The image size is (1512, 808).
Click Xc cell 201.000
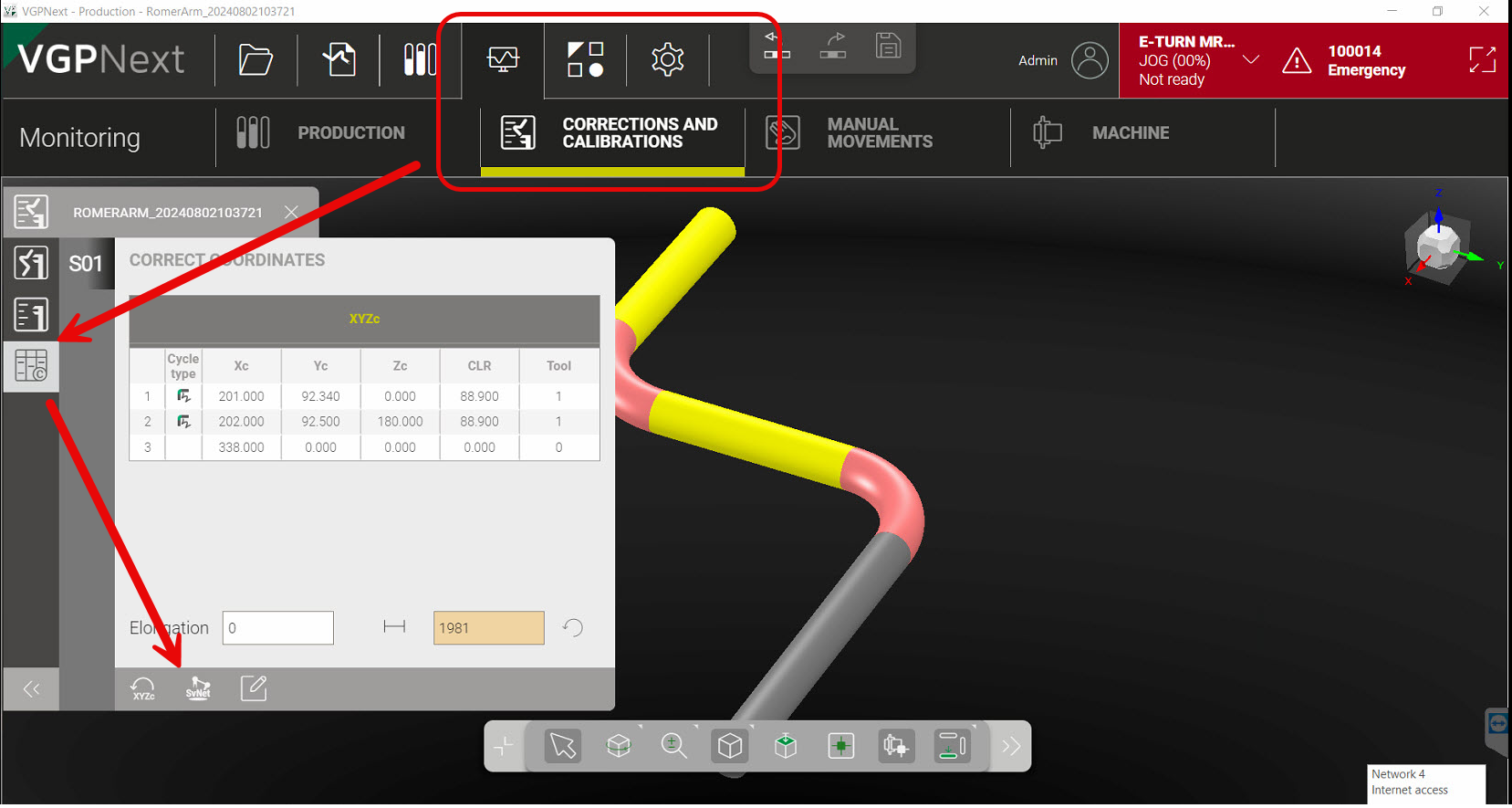click(241, 396)
